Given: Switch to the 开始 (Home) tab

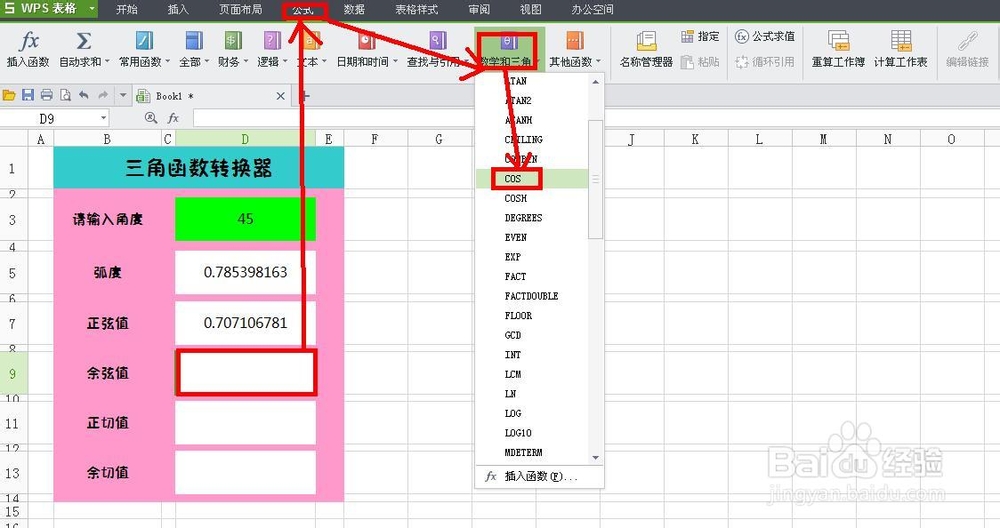Looking at the screenshot, I should (127, 9).
